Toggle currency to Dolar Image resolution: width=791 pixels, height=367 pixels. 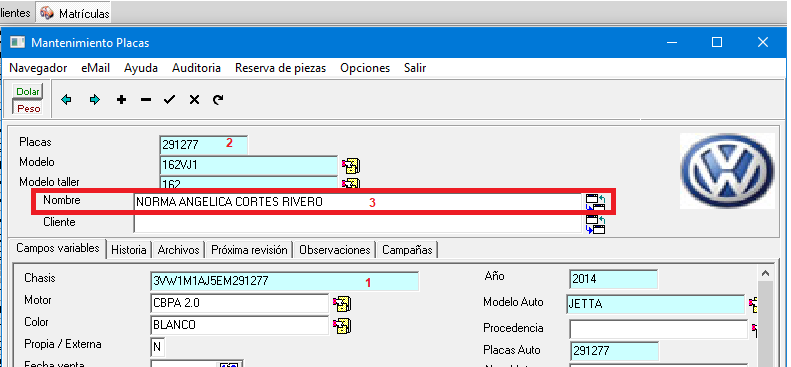pos(28,91)
